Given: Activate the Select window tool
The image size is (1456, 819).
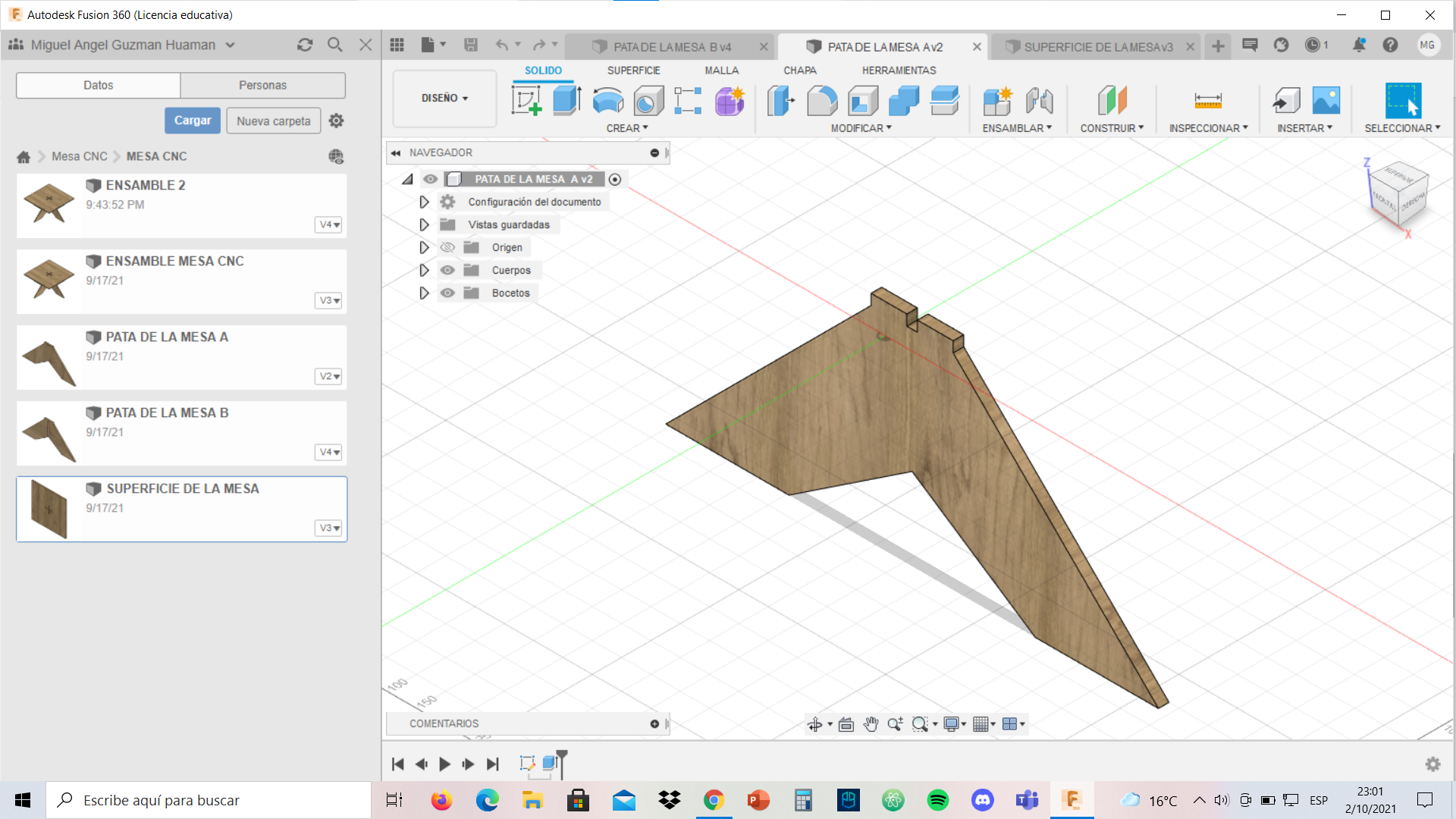Looking at the screenshot, I should coord(1403,100).
